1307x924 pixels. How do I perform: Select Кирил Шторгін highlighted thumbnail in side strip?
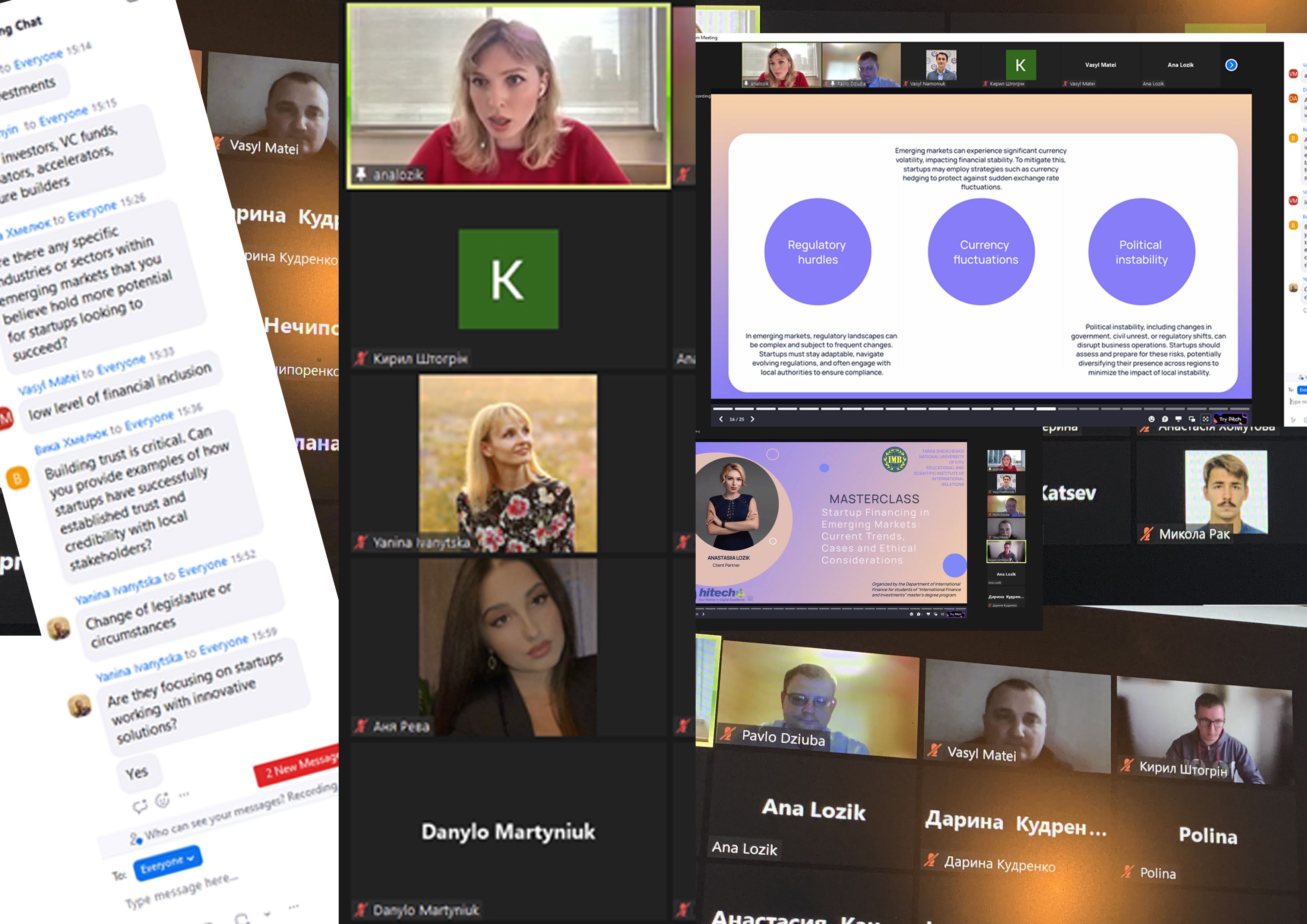pyautogui.click(x=1006, y=552)
